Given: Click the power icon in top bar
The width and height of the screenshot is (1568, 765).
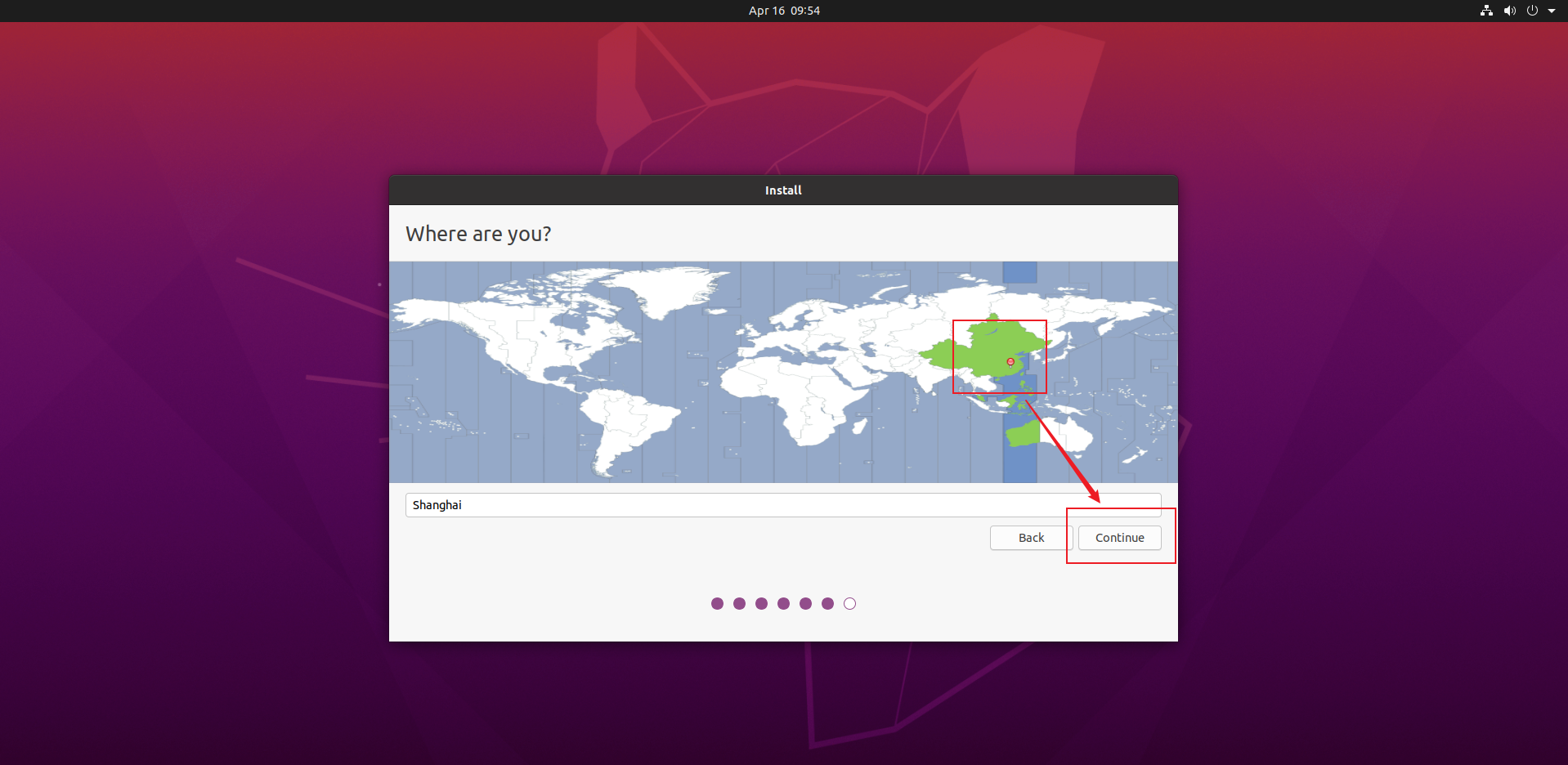Looking at the screenshot, I should click(1532, 11).
